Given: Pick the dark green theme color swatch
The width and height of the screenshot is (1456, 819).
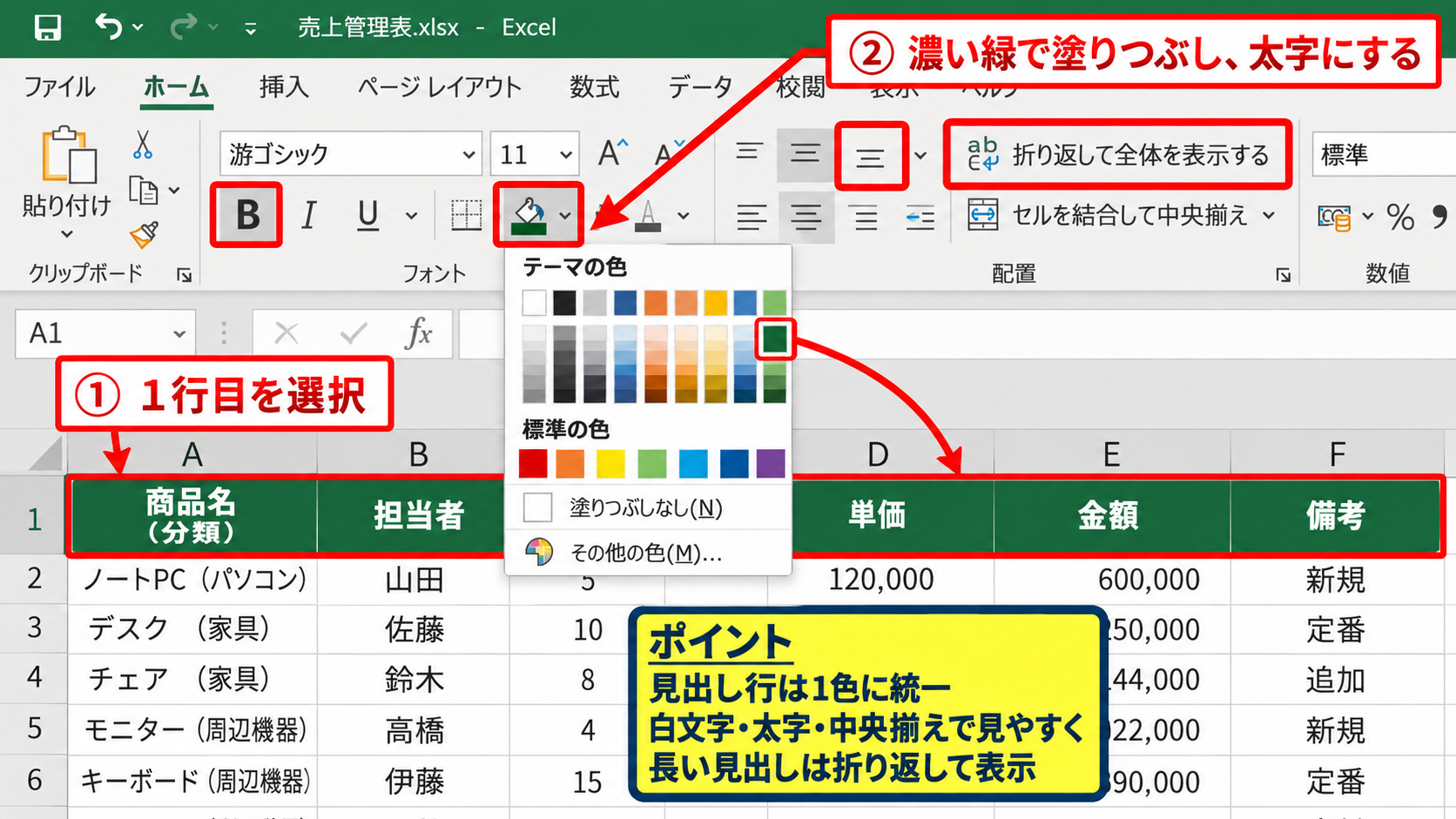Looking at the screenshot, I should pyautogui.click(x=774, y=339).
